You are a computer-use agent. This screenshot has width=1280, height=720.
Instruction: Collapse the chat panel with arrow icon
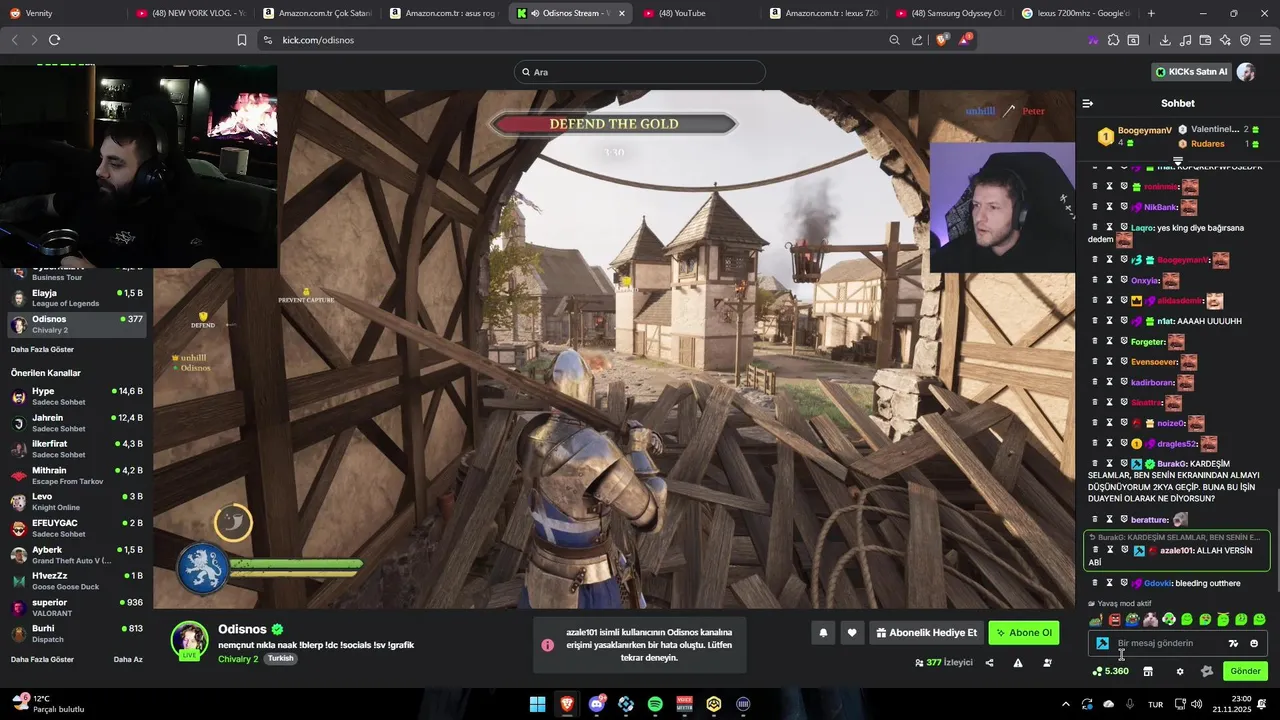click(x=1088, y=103)
